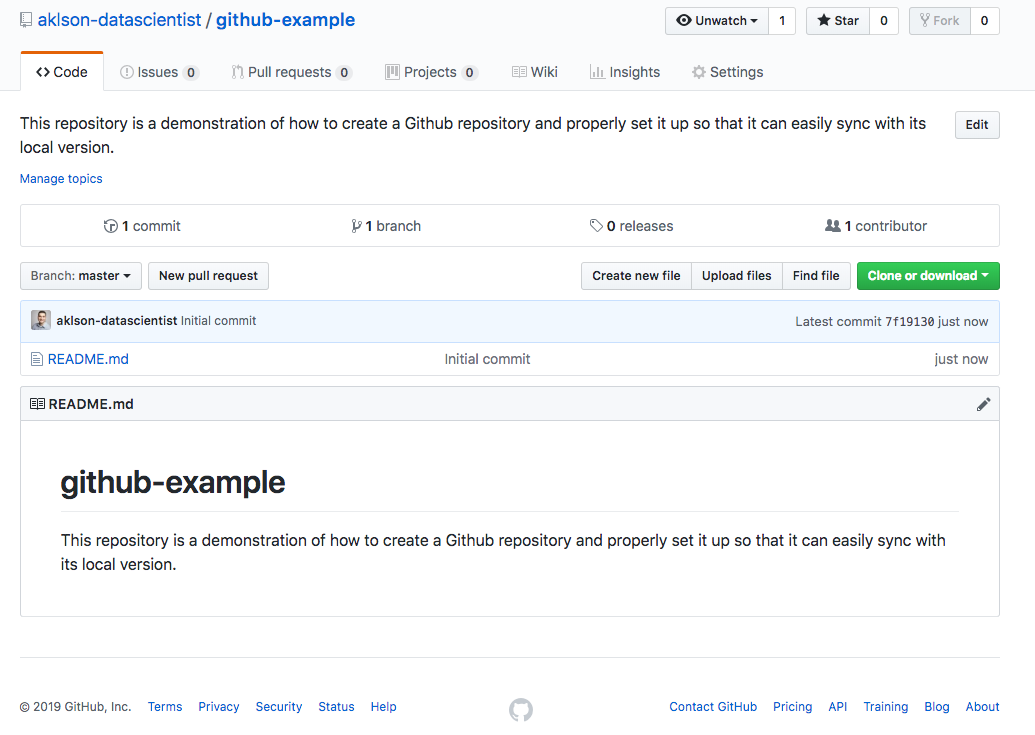1035x735 pixels.
Task: Click the aklson-datascientist owner link in header
Action: [119, 20]
